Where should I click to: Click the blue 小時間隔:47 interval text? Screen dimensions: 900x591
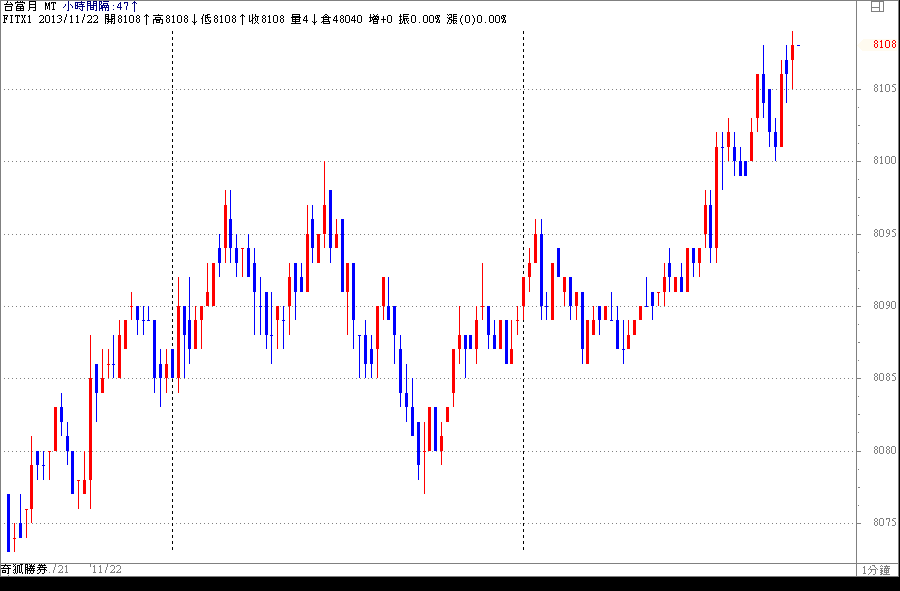100,6
